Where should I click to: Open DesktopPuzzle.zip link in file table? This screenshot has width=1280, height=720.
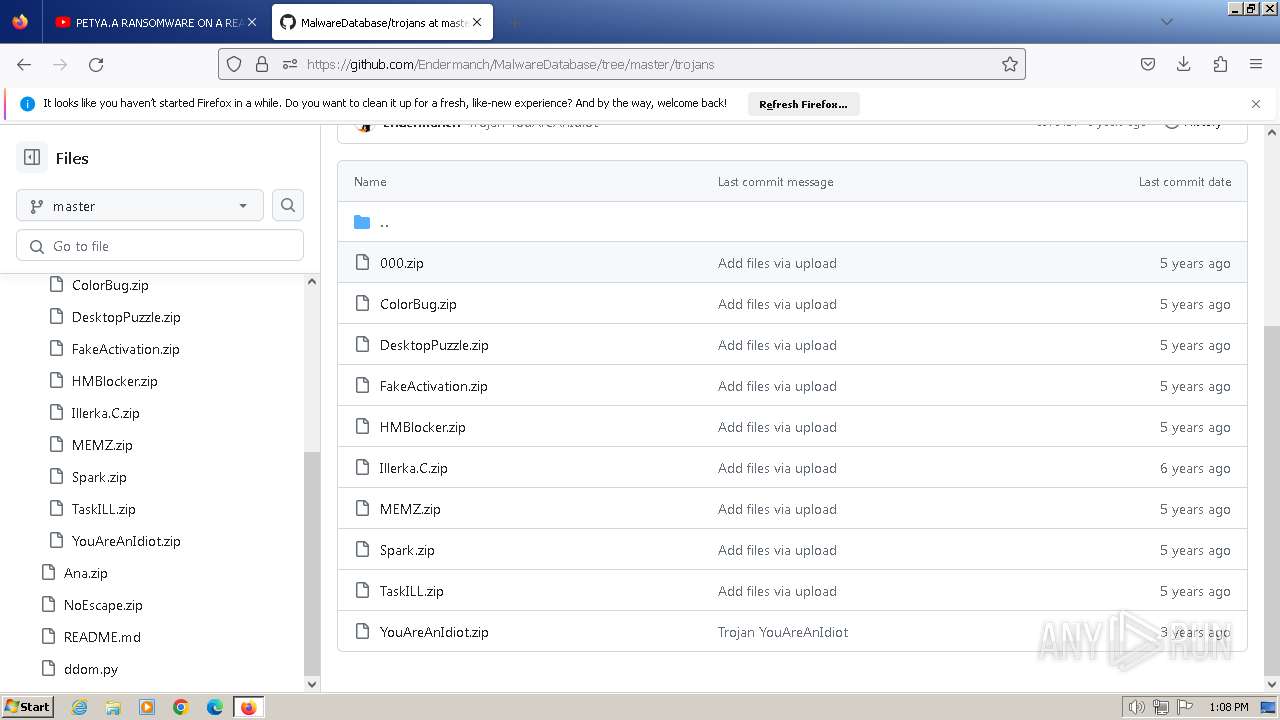[434, 345]
